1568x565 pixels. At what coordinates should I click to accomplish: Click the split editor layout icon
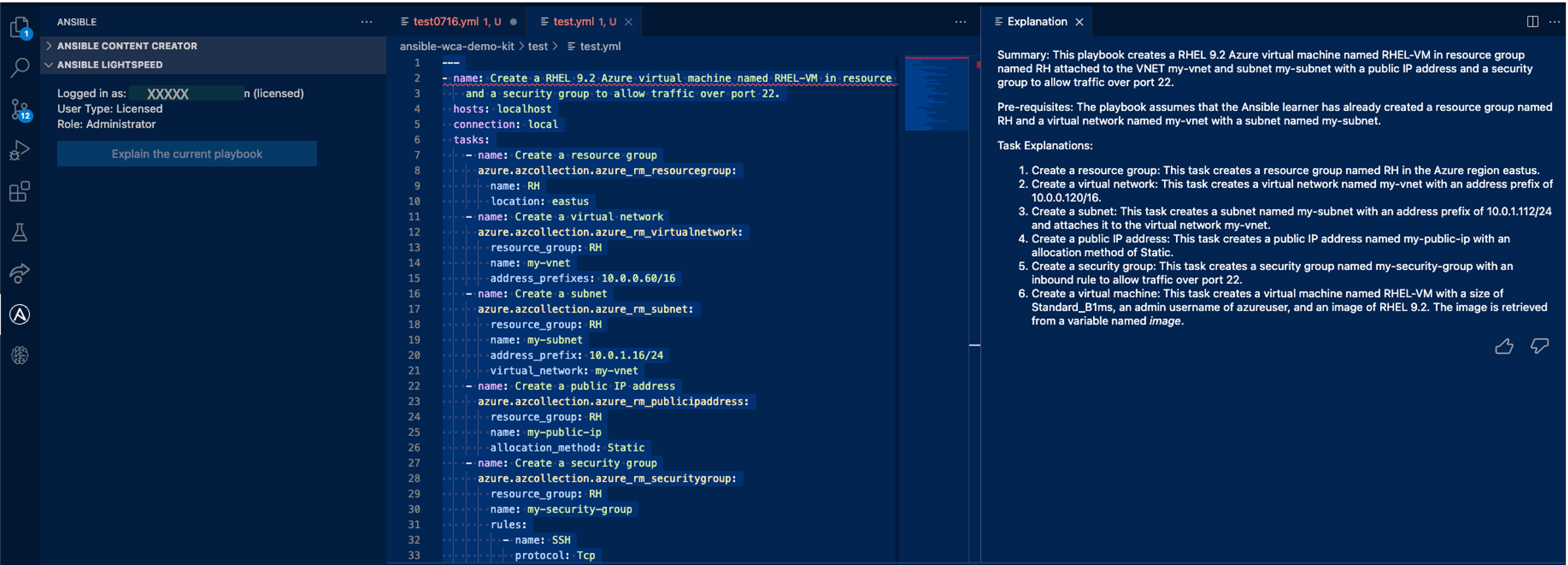[x=1533, y=22]
